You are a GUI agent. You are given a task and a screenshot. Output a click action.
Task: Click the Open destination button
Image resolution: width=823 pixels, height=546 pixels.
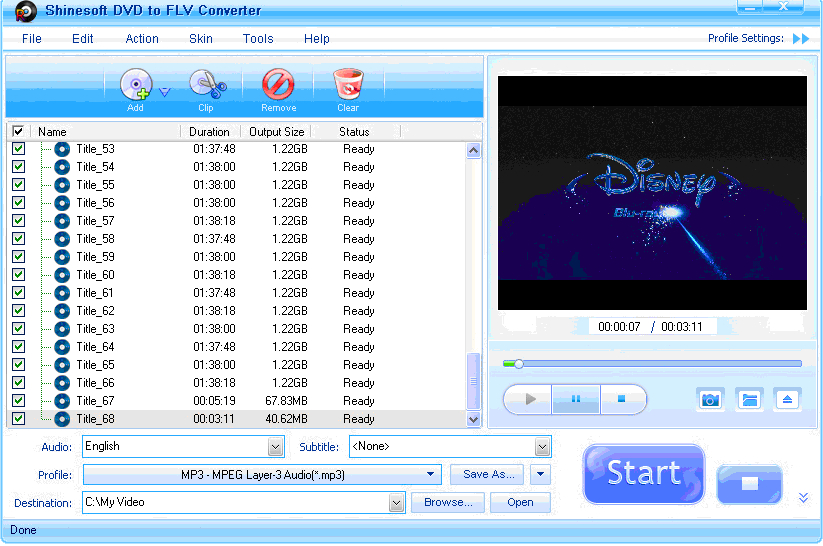(520, 502)
